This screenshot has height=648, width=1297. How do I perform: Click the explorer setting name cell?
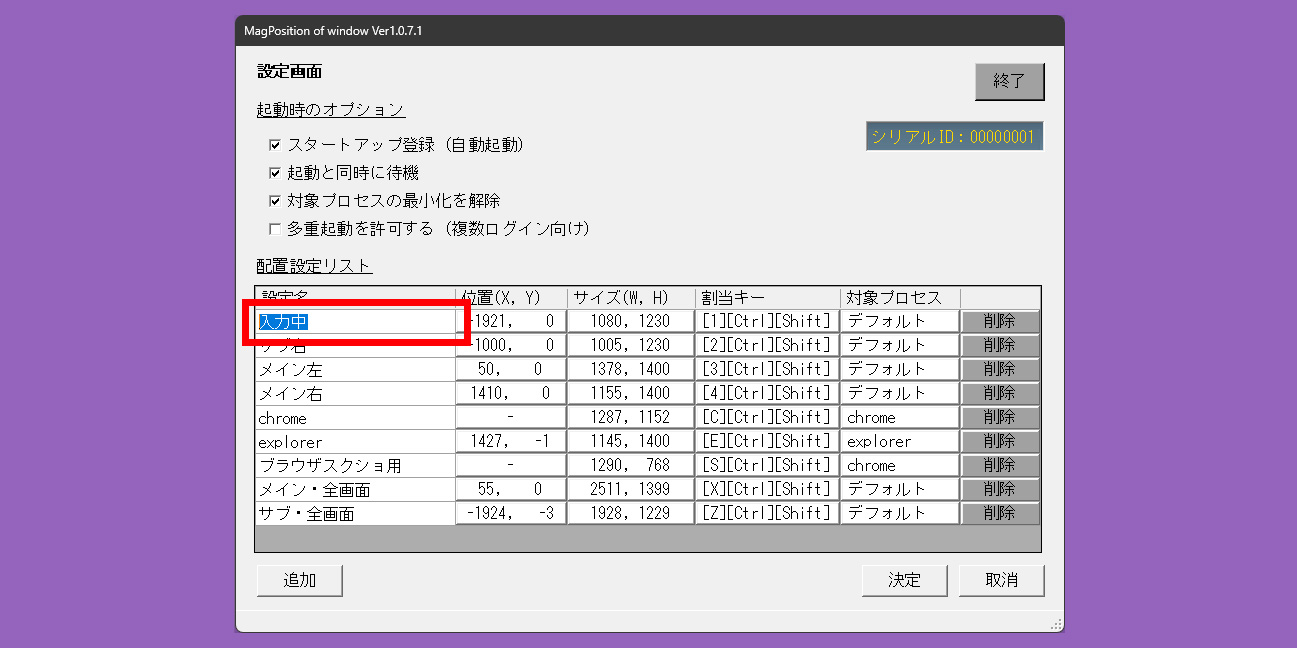(355, 441)
